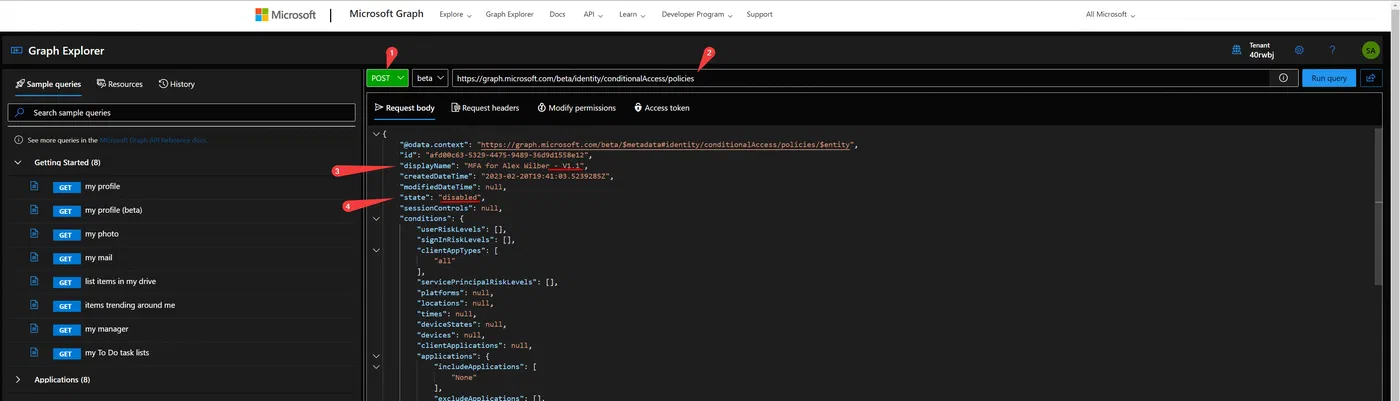Image resolution: width=1400 pixels, height=401 pixels.
Task: Click the tenant building icon
Action: (x=1237, y=49)
